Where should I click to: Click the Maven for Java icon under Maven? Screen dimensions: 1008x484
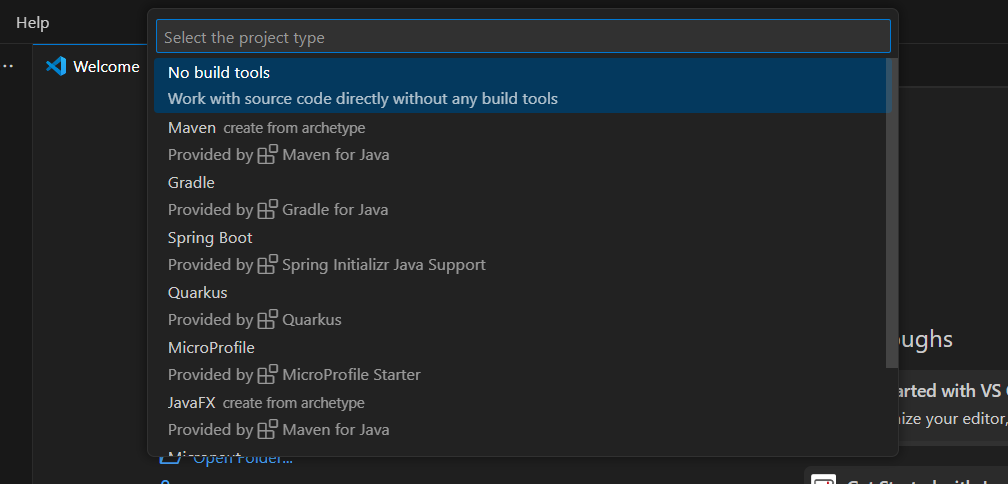tap(267, 155)
